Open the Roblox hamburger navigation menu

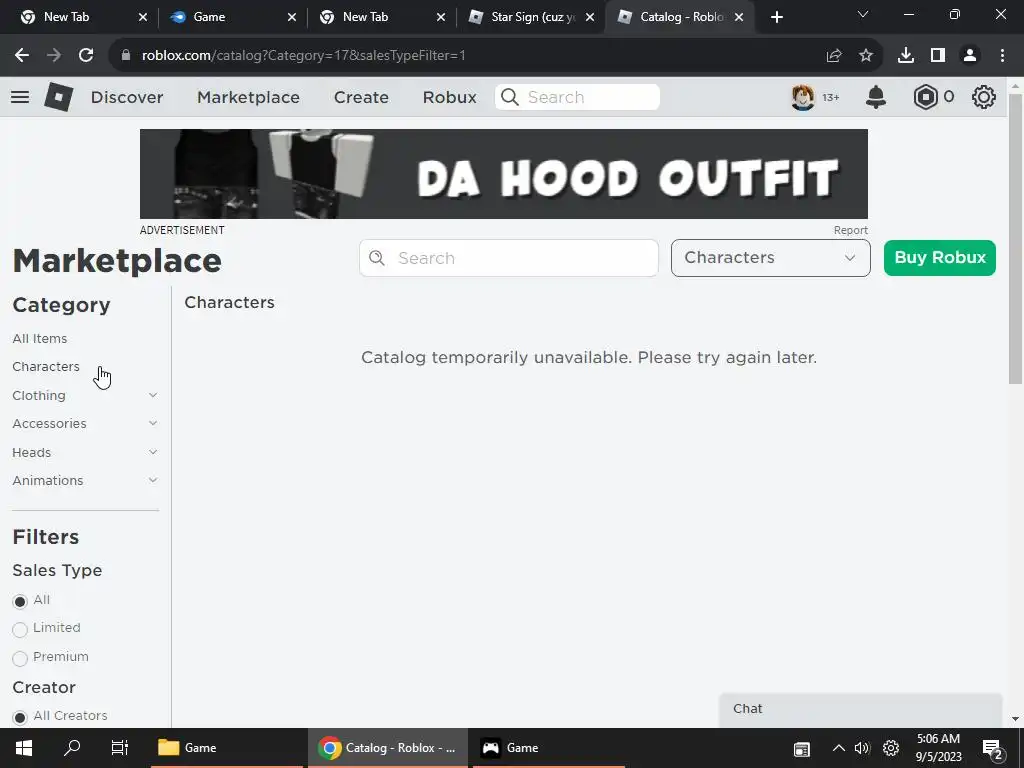pos(20,97)
